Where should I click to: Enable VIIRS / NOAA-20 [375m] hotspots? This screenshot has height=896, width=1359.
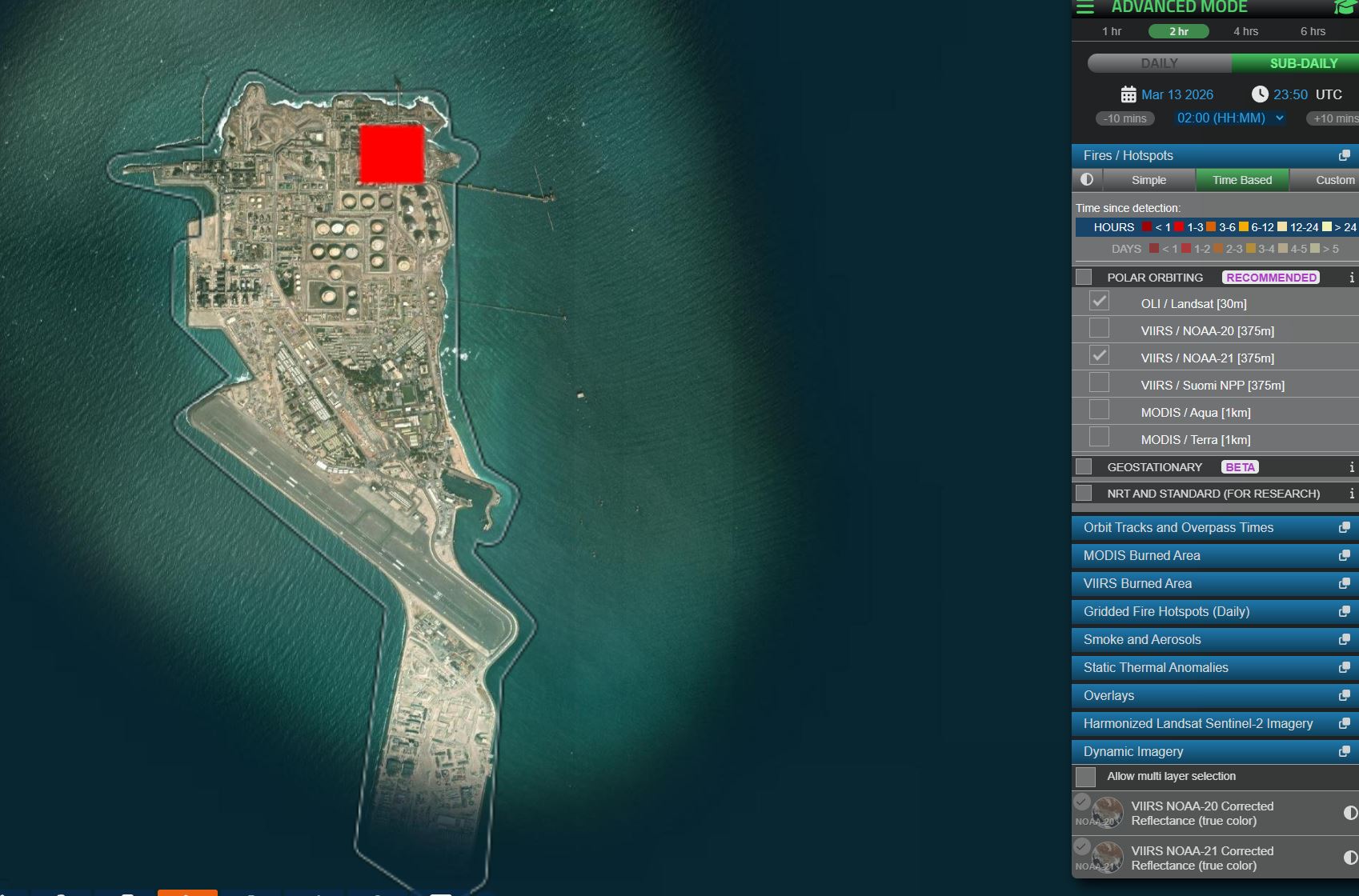click(x=1100, y=329)
